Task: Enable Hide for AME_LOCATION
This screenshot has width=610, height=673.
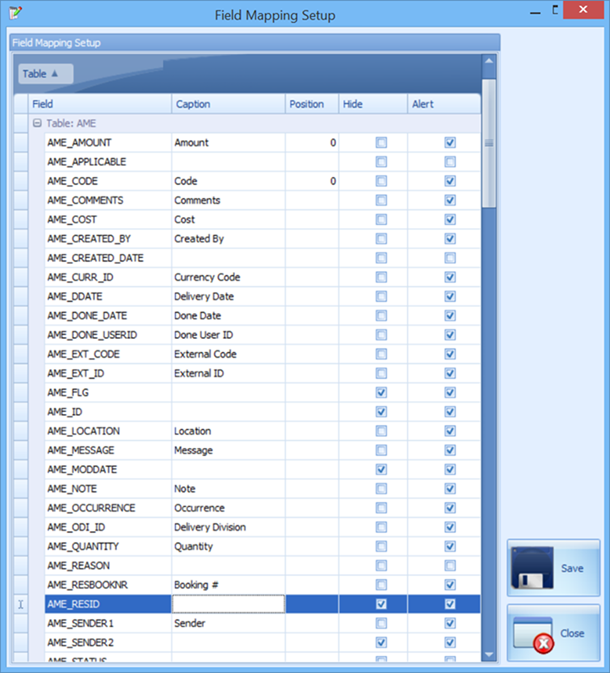Action: pyautogui.click(x=381, y=431)
